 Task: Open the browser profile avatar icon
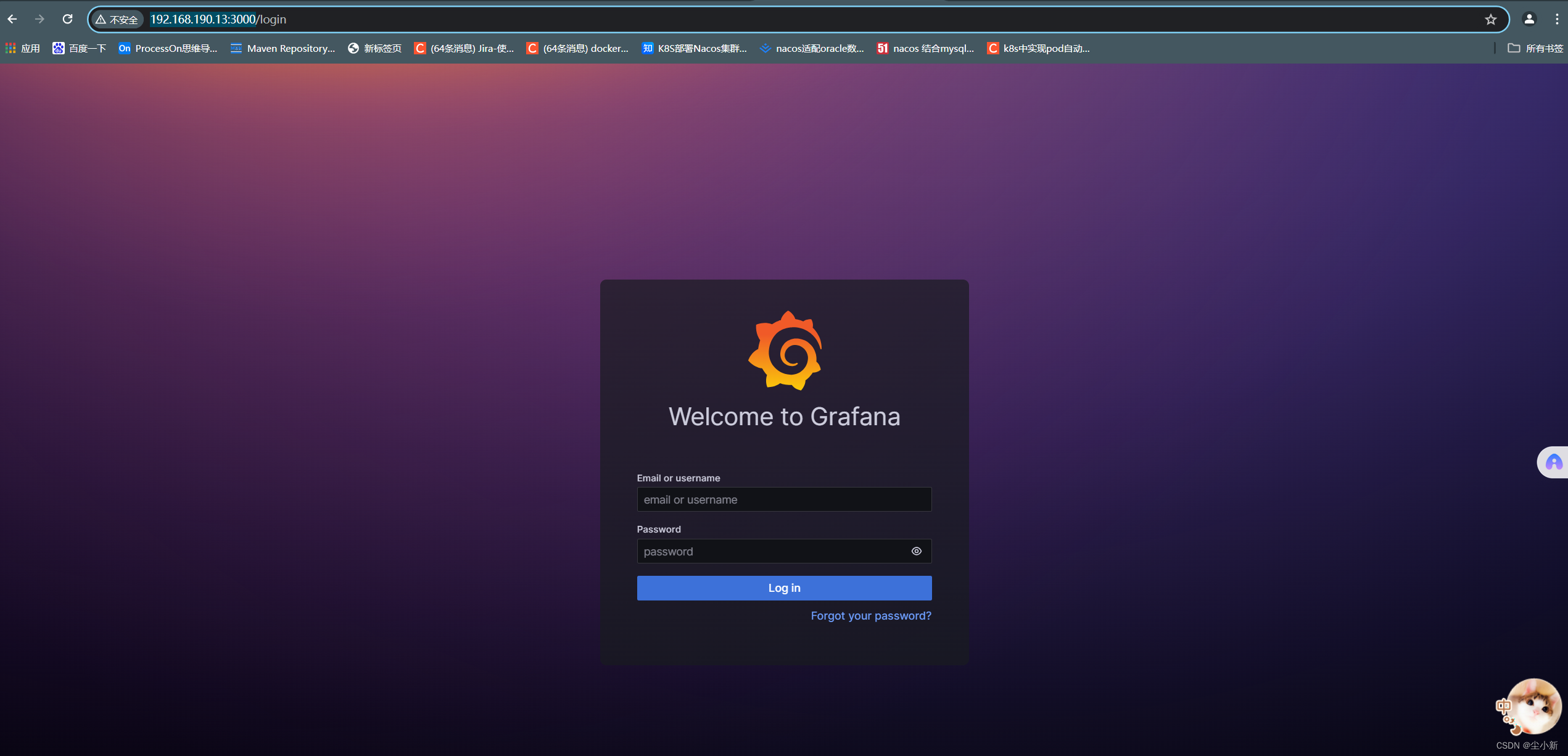[x=1529, y=19]
